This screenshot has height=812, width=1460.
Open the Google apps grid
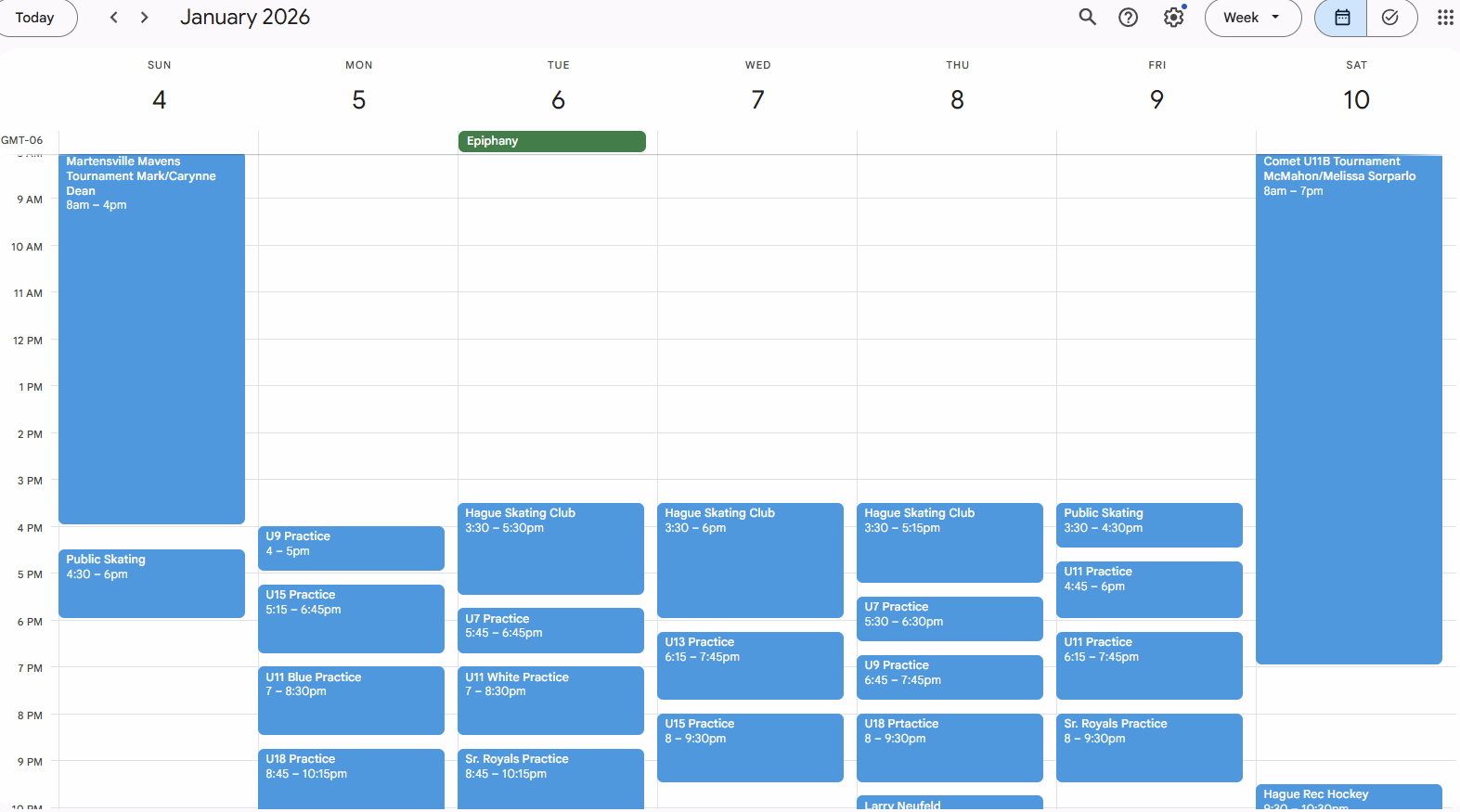[x=1444, y=17]
